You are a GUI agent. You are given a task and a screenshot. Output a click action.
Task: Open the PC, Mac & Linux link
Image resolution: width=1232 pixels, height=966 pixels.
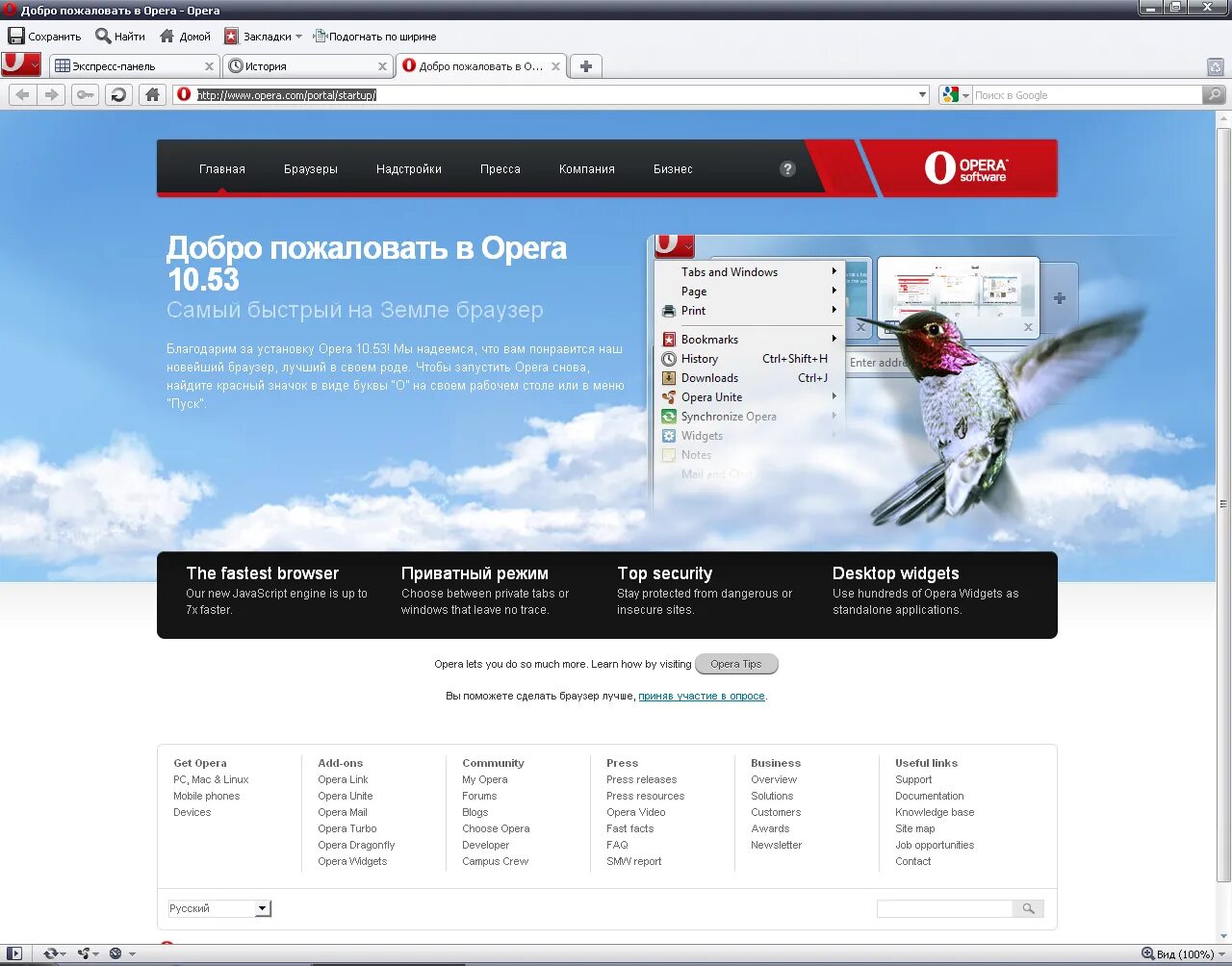coord(211,779)
